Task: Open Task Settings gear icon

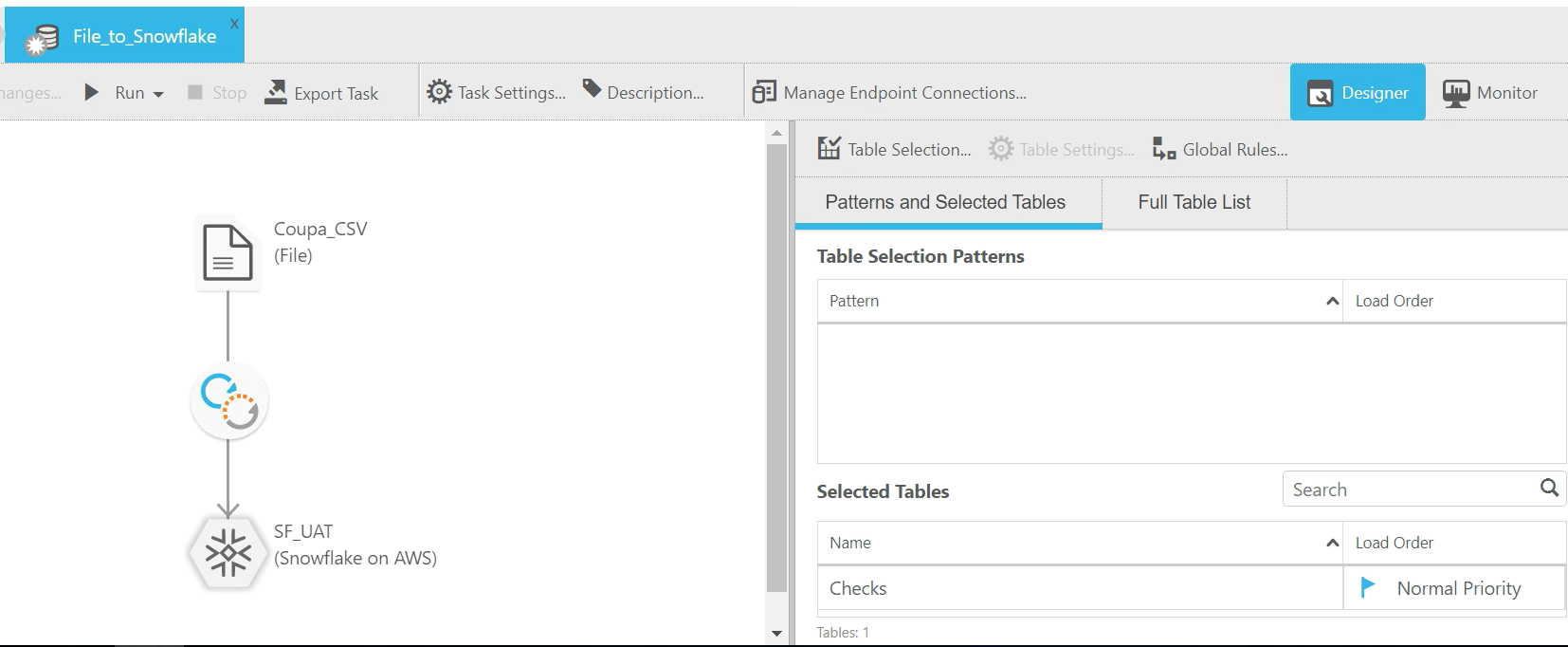Action: click(x=439, y=92)
